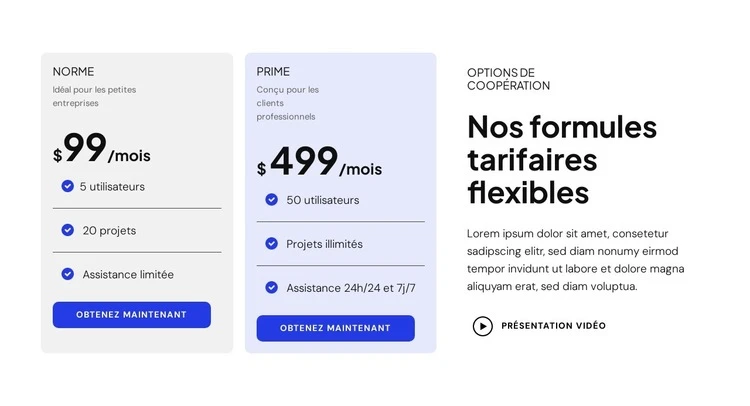Click the text Conçu pour les clients professionnels
Viewport: 750px width, 406px height.
(287, 103)
